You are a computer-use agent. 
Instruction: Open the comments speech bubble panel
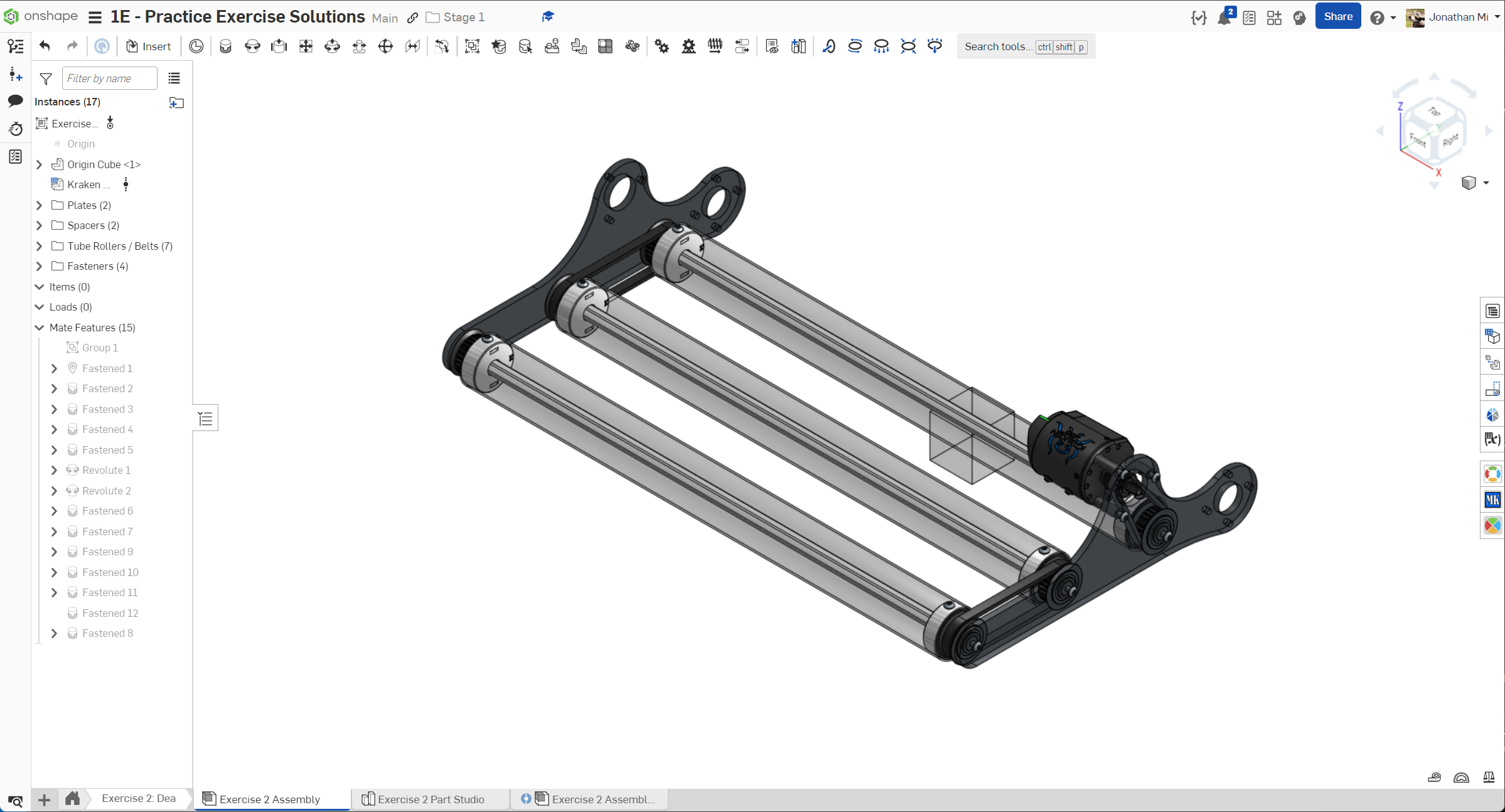16,101
